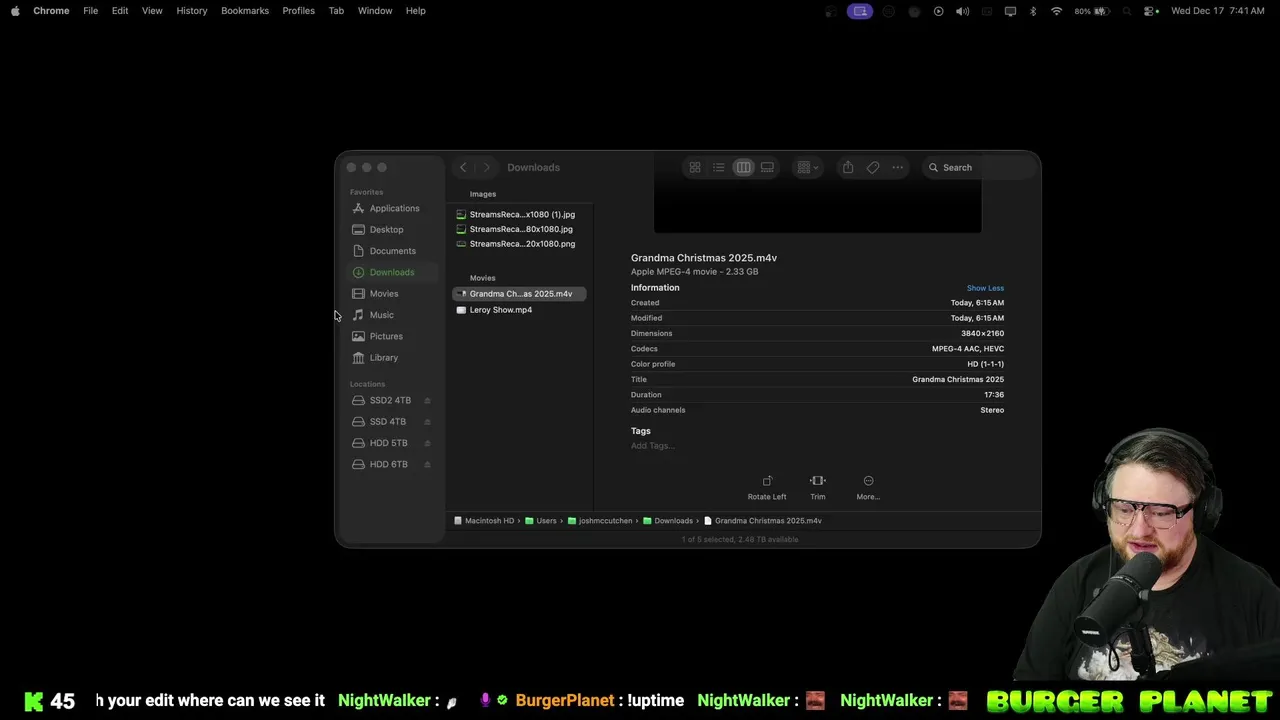Eject the SSD2 4TB drive

428,400
